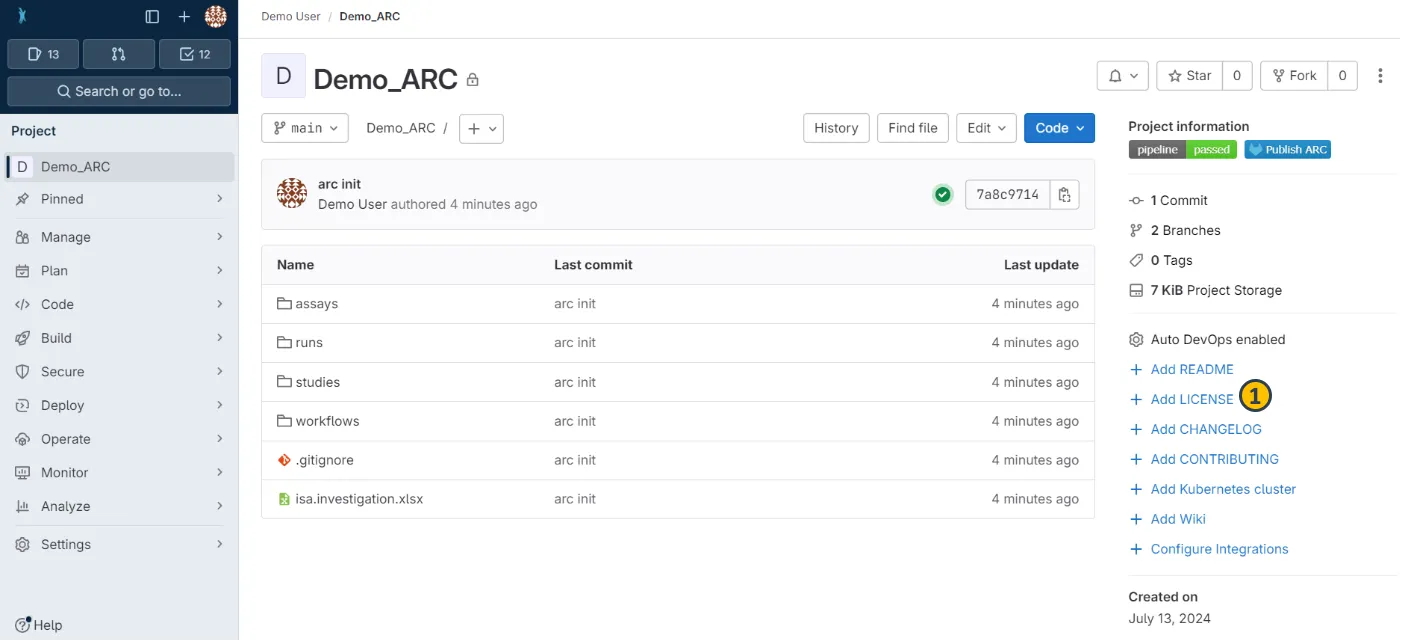
Task: Expand the Settings menu in sidebar
Action: (119, 544)
